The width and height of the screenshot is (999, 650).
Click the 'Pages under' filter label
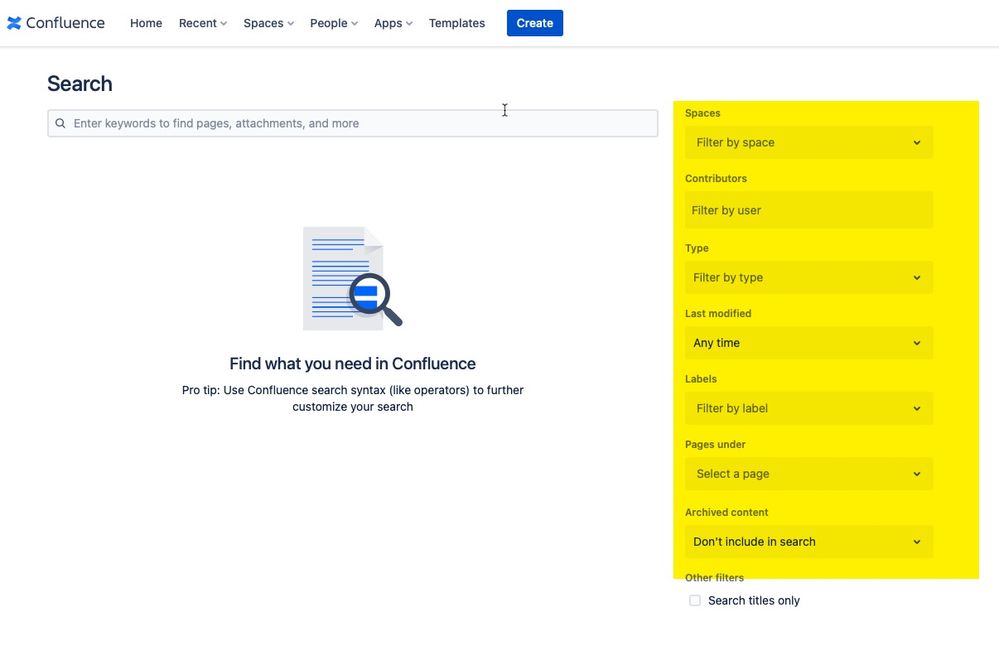[715, 444]
